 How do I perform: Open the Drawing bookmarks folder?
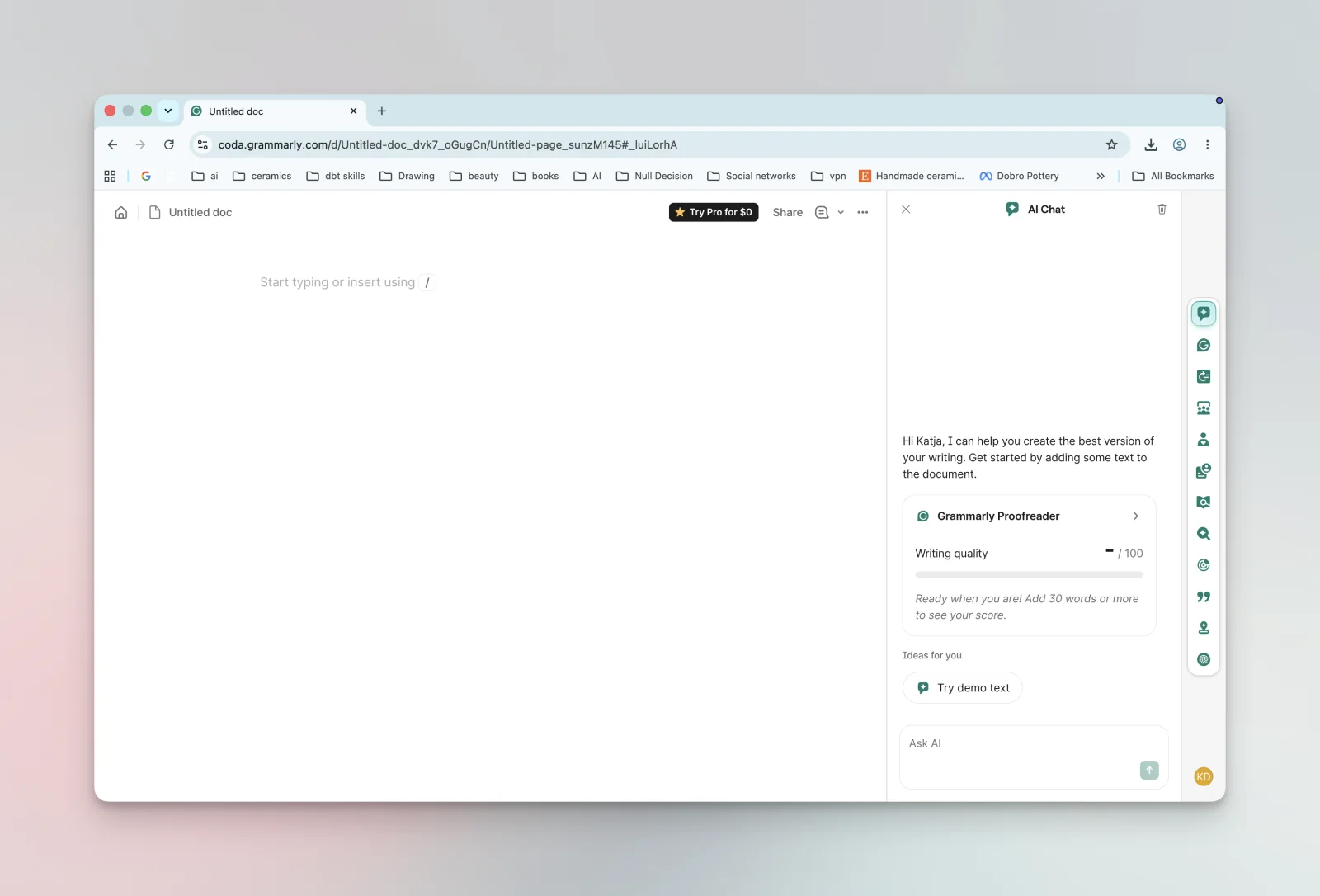click(407, 177)
